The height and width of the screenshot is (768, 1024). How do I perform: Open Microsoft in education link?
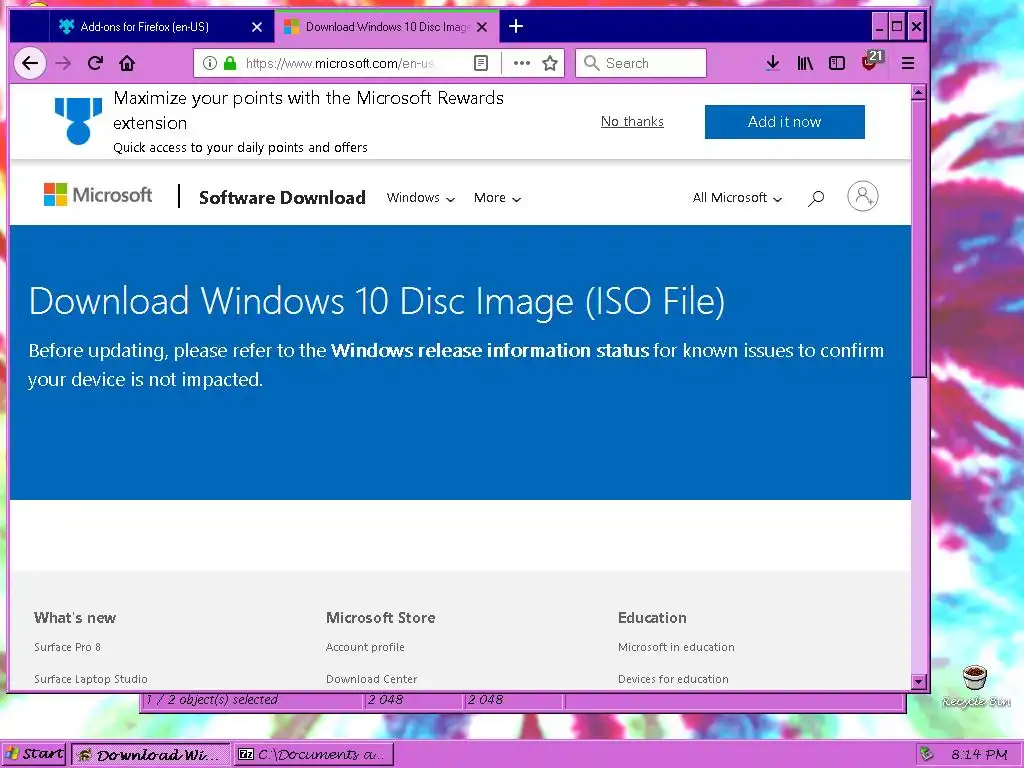coord(676,647)
